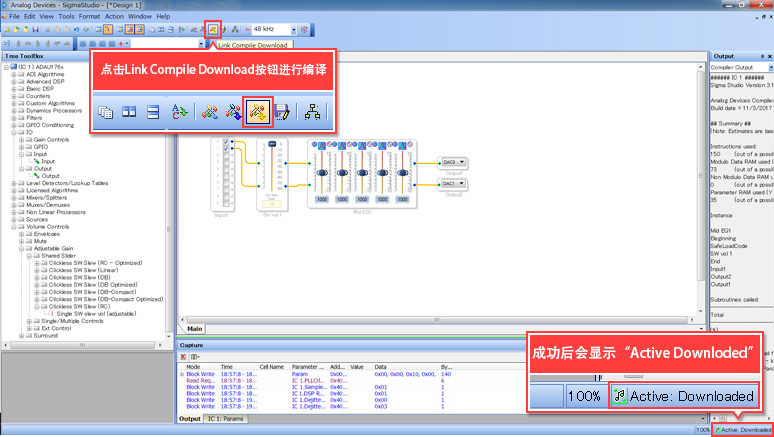Viewport: 774px width, 437px height.
Task: Expand the Mixers/Splitters tree node
Action: point(14,198)
